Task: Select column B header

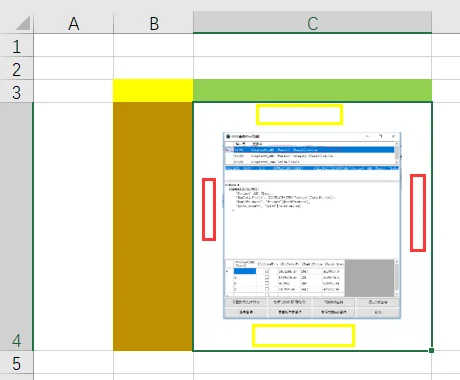Action: (153, 22)
